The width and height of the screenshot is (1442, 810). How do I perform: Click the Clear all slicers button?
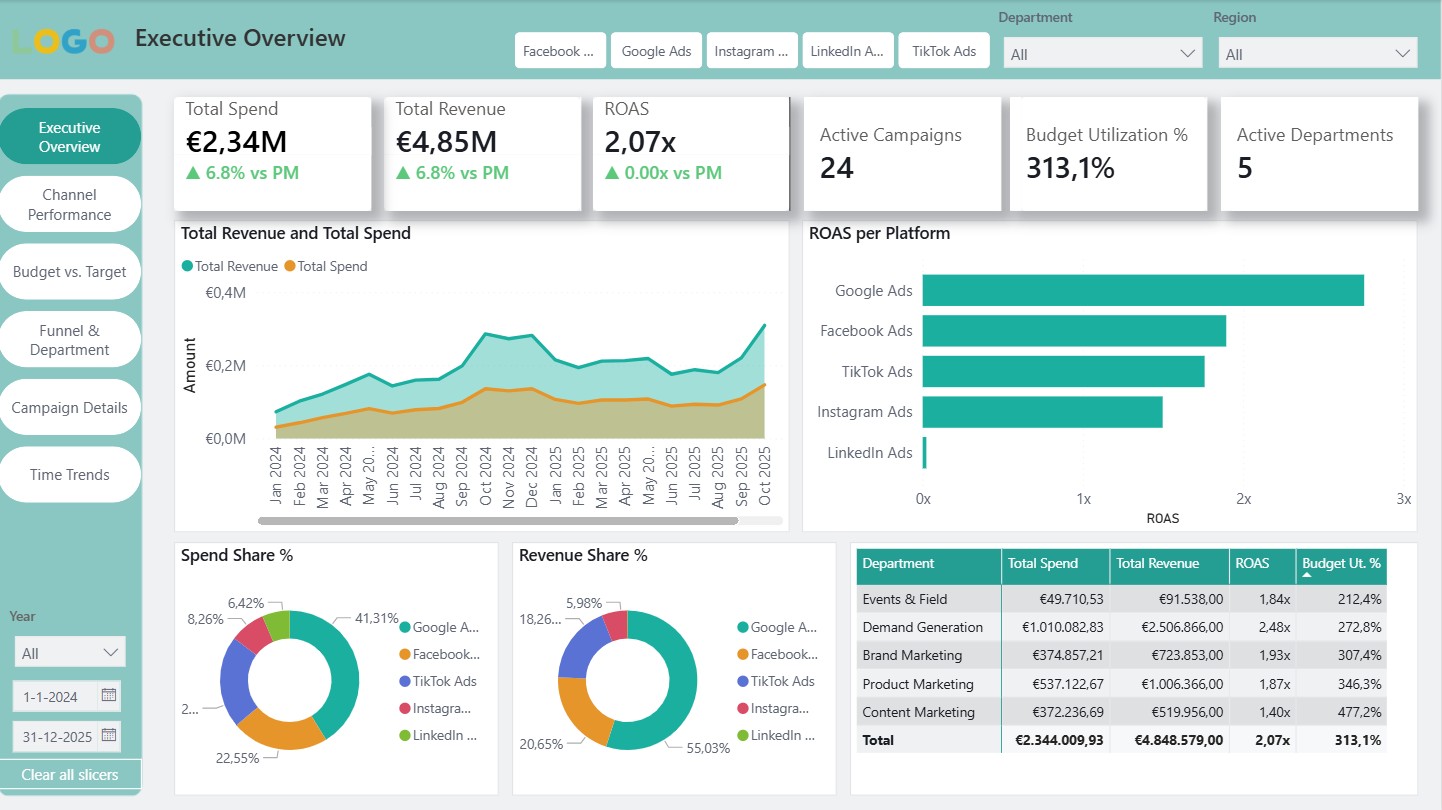[70, 774]
